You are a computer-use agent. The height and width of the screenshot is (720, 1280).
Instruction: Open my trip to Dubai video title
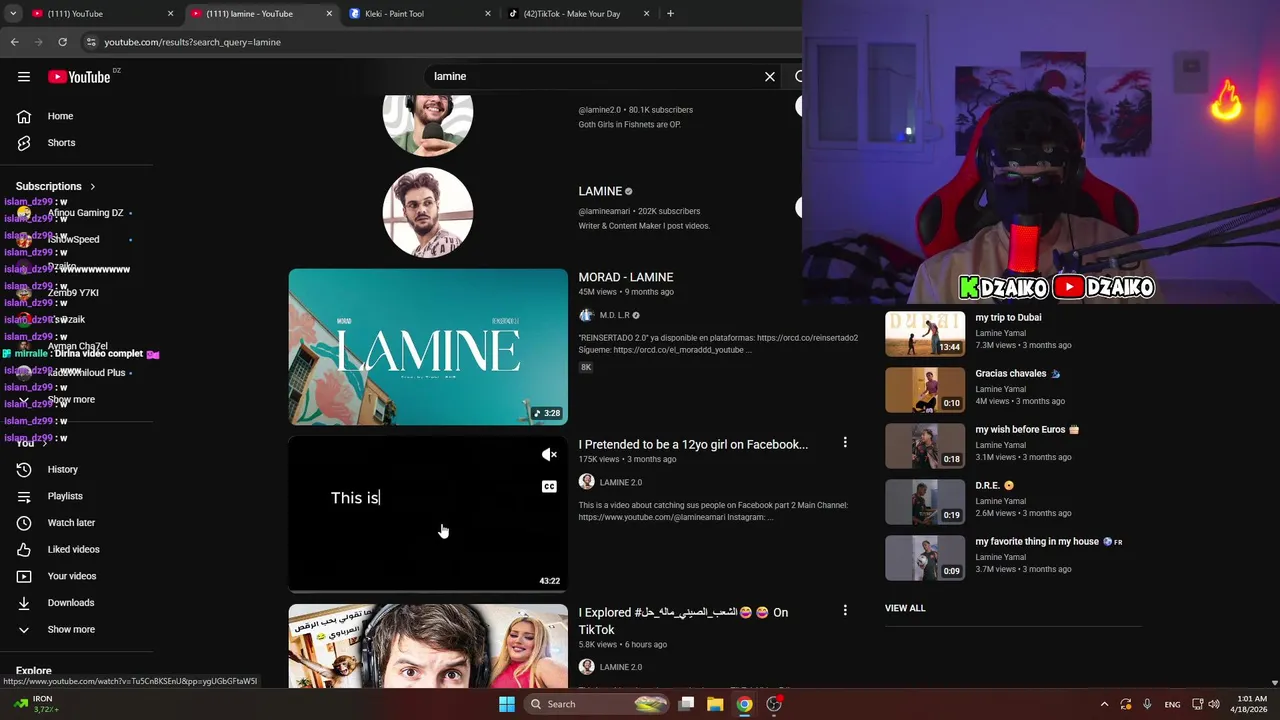point(1008,318)
